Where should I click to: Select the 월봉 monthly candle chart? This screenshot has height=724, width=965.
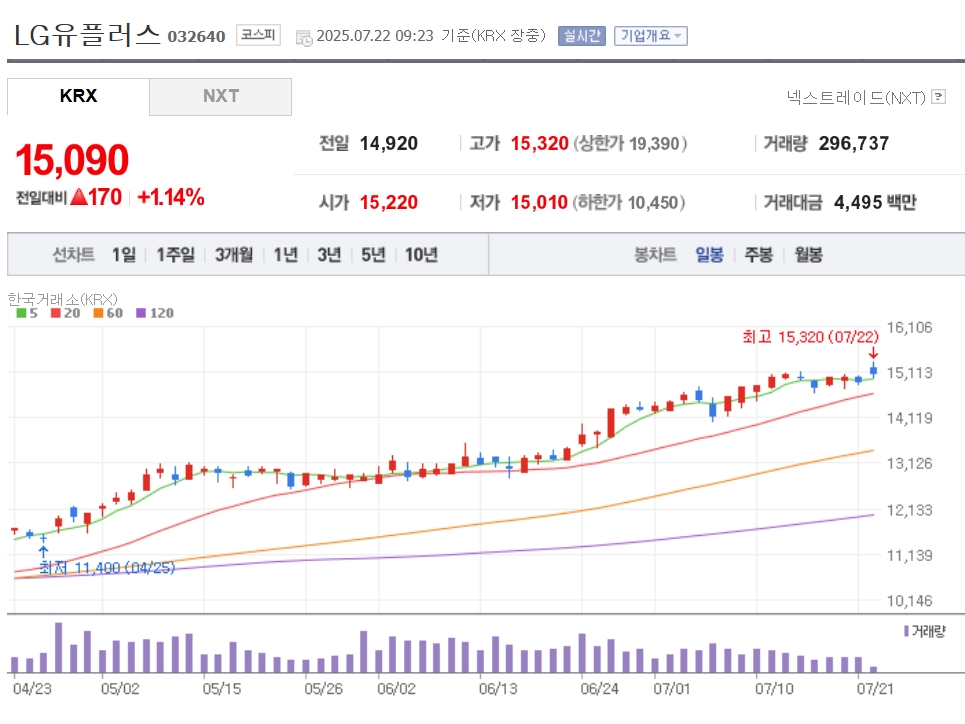click(x=809, y=254)
